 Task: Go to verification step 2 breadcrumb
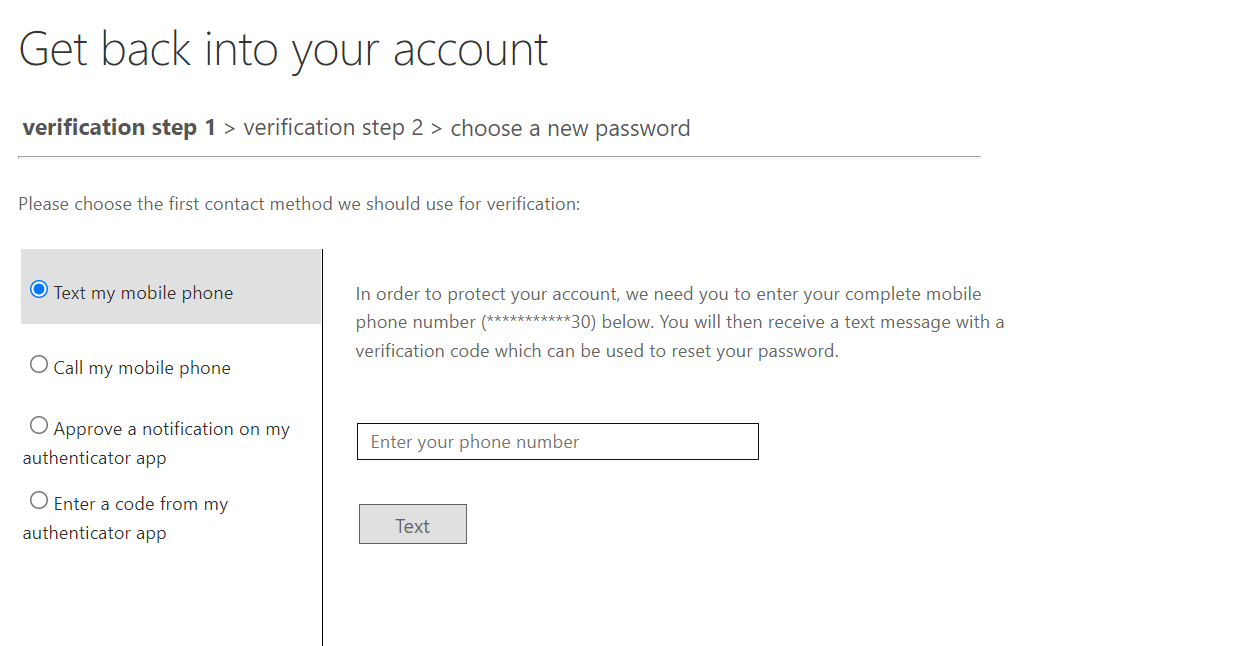333,128
